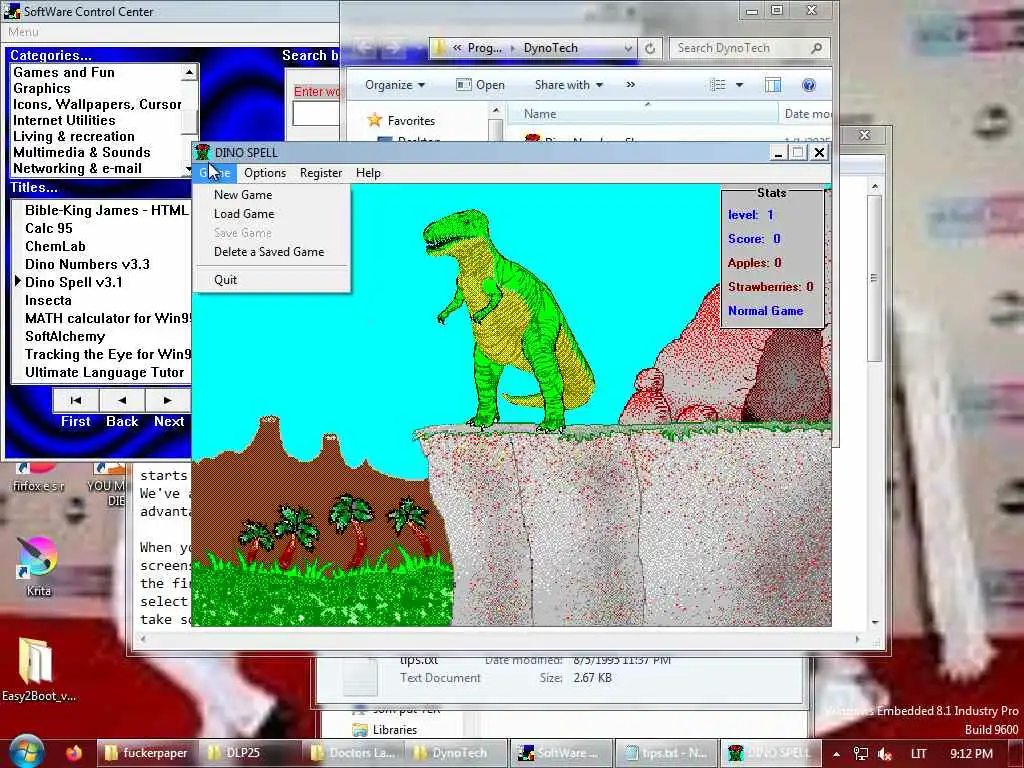The image size is (1024, 768).
Task: Click the Dino Spell title bar icon
Action: [202, 152]
